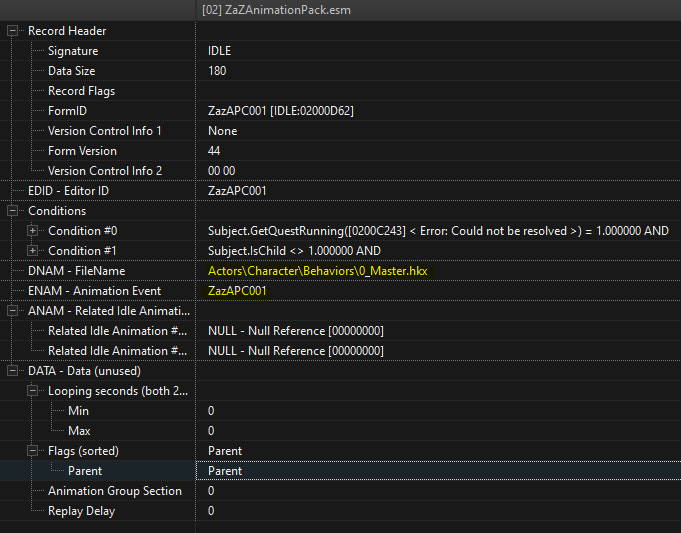
Task: Click Flags (sorted) value Parent
Action: pyautogui.click(x=225, y=450)
